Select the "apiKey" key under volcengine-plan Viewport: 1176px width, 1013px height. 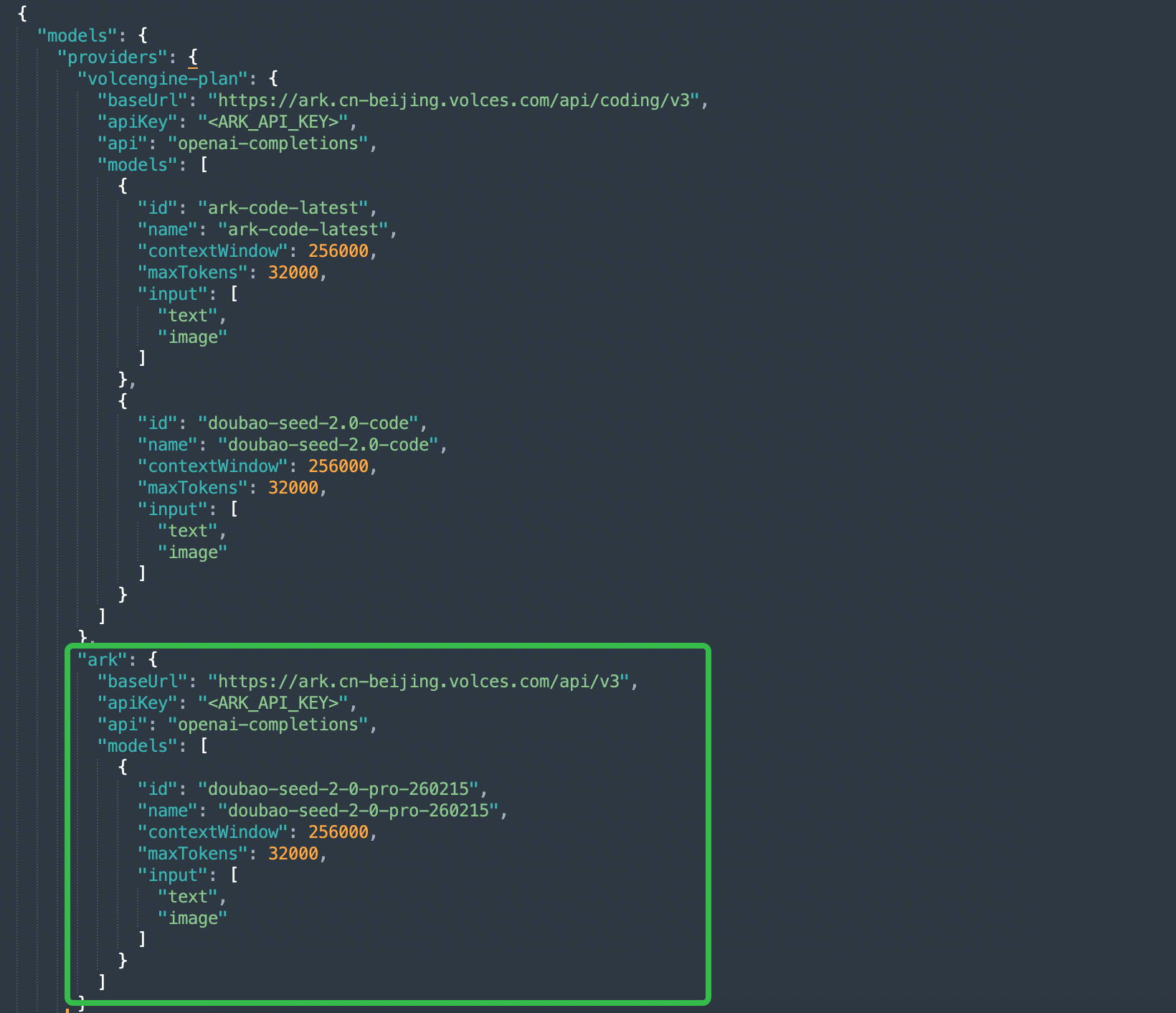click(x=137, y=122)
